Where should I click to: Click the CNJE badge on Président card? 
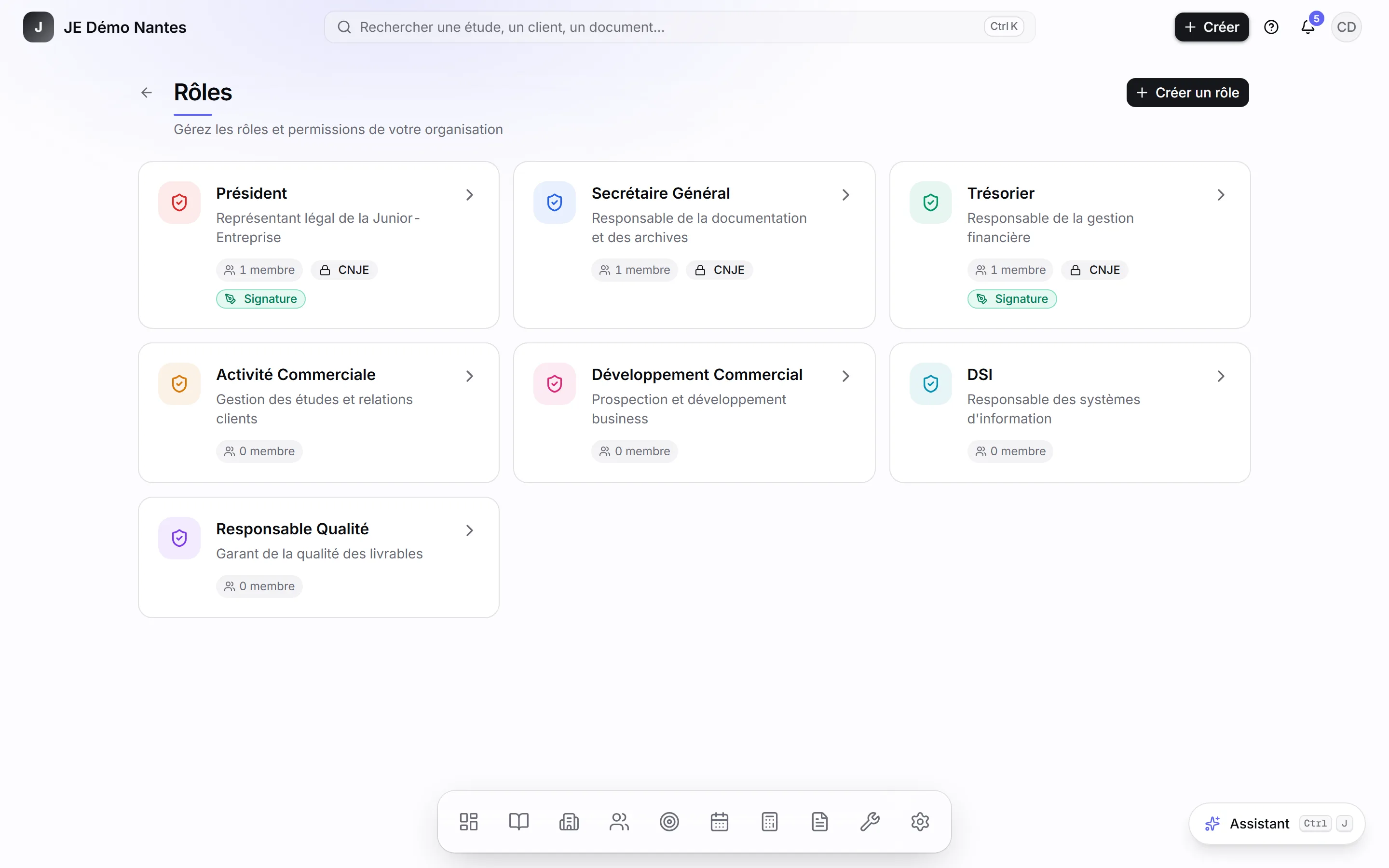tap(344, 270)
